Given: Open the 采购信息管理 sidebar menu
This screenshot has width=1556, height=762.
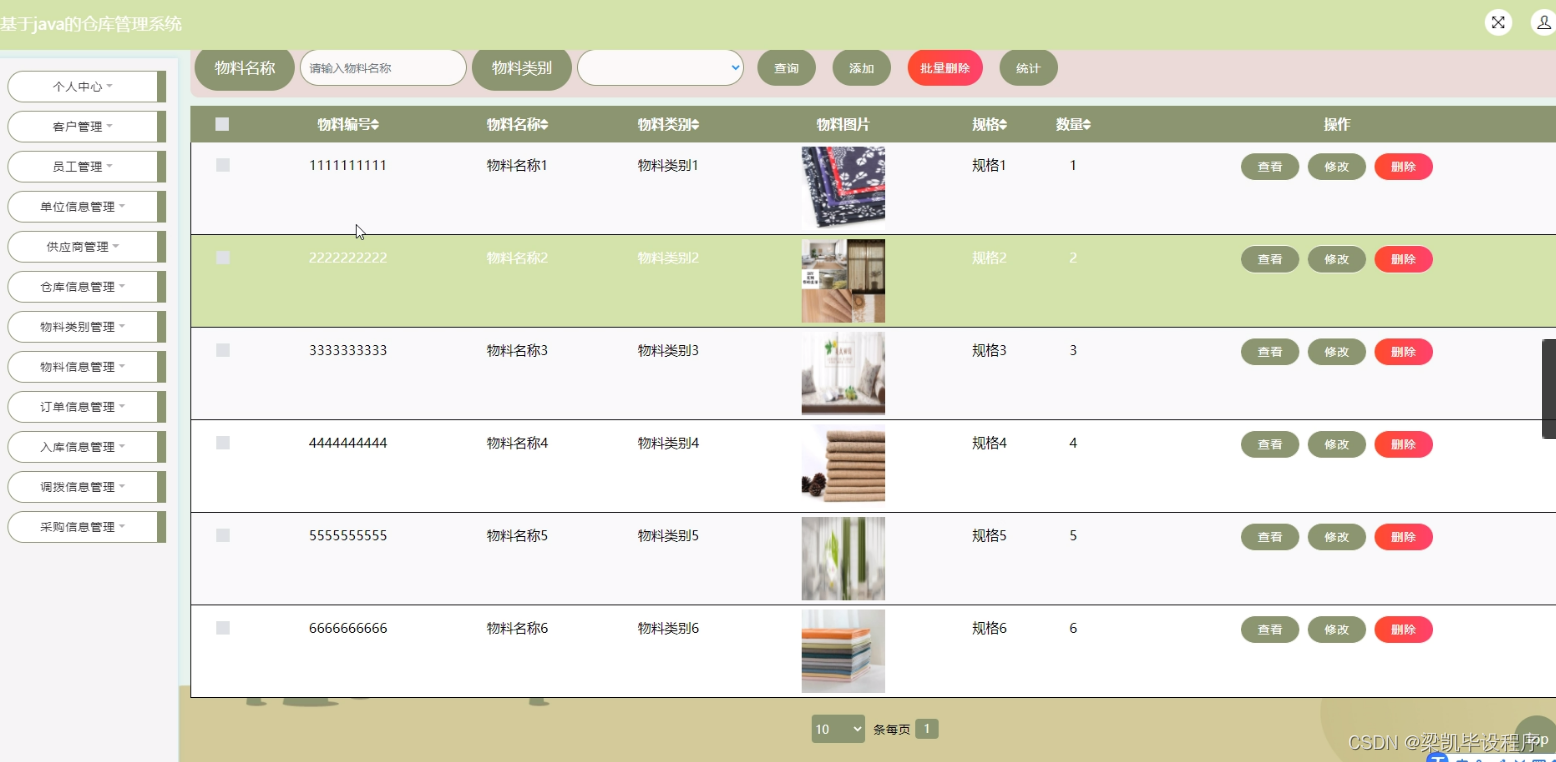Looking at the screenshot, I should click(86, 527).
